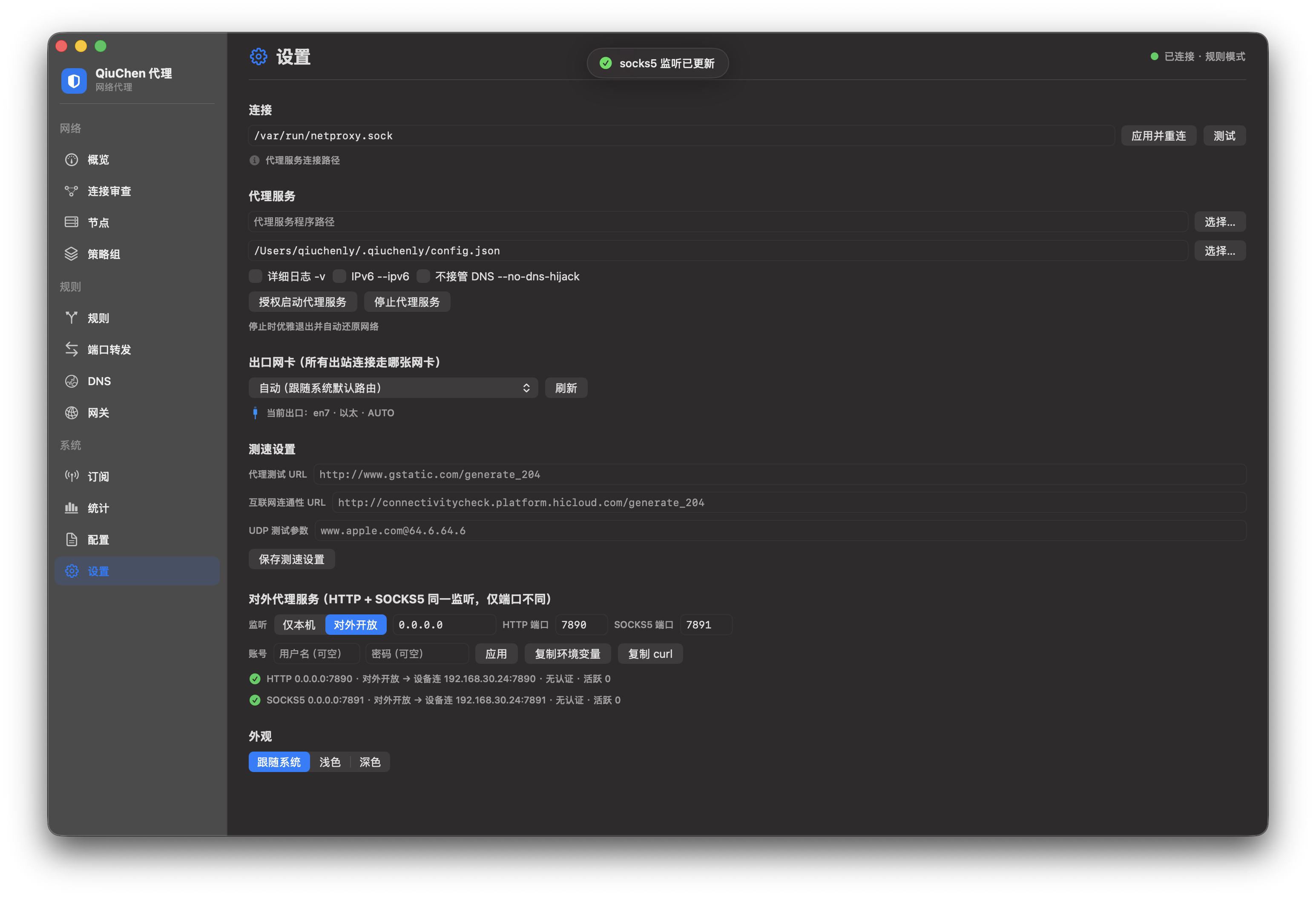
Task: Click the QiuChen shield app logo
Action: pos(74,81)
